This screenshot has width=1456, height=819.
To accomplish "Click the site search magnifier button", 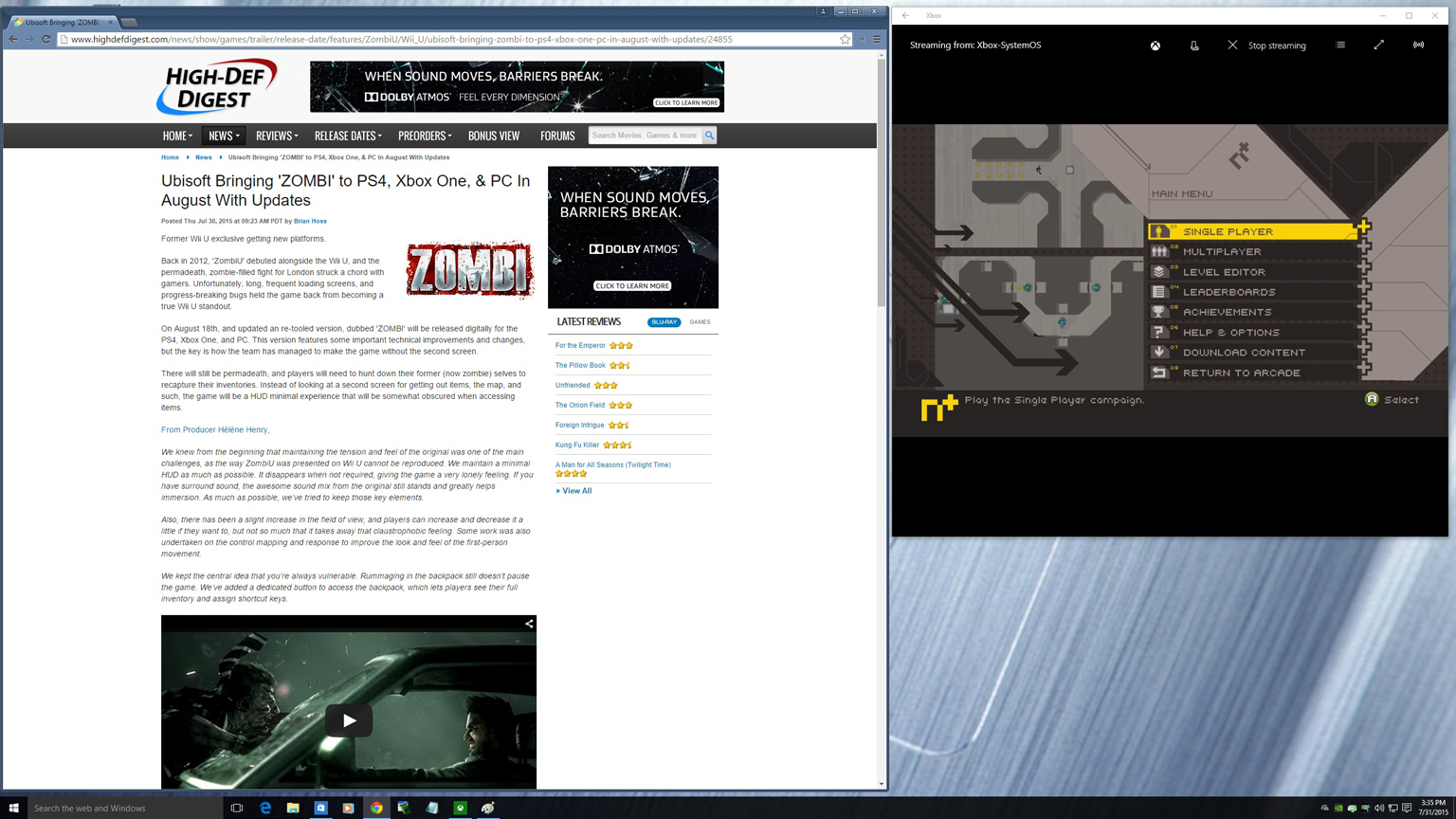I will 709,136.
